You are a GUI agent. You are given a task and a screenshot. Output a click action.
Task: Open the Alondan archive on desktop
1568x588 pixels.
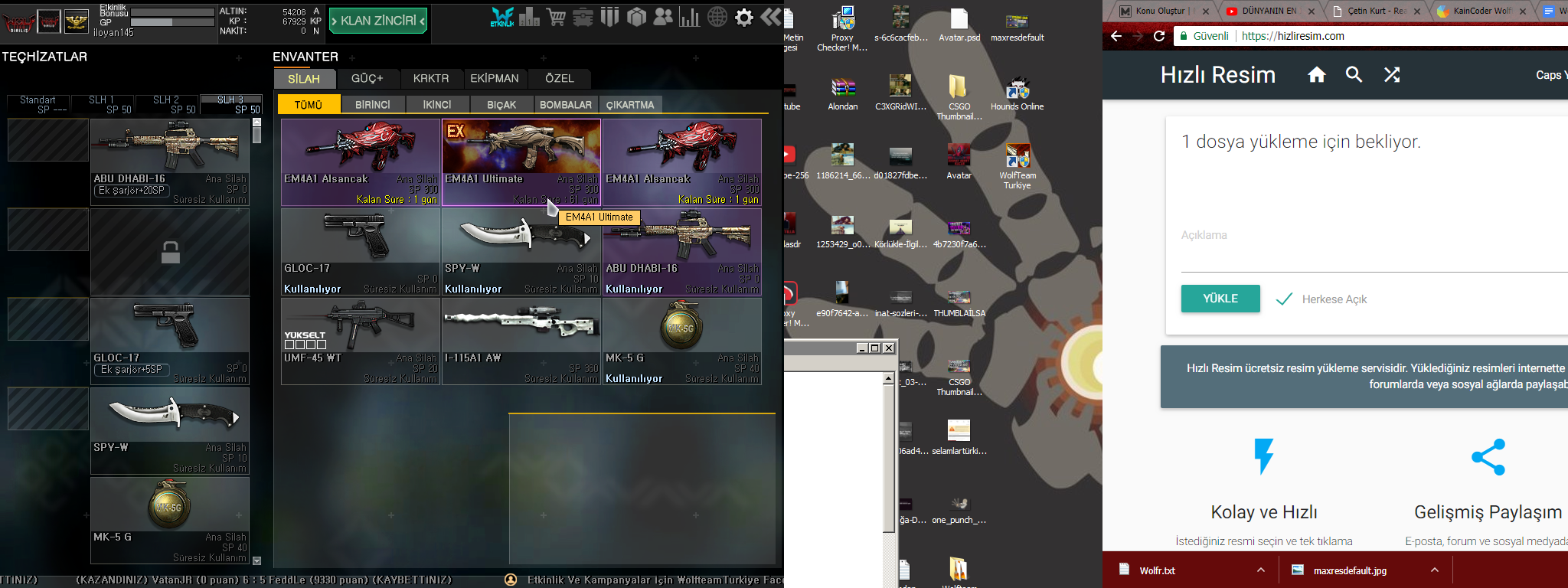click(843, 94)
